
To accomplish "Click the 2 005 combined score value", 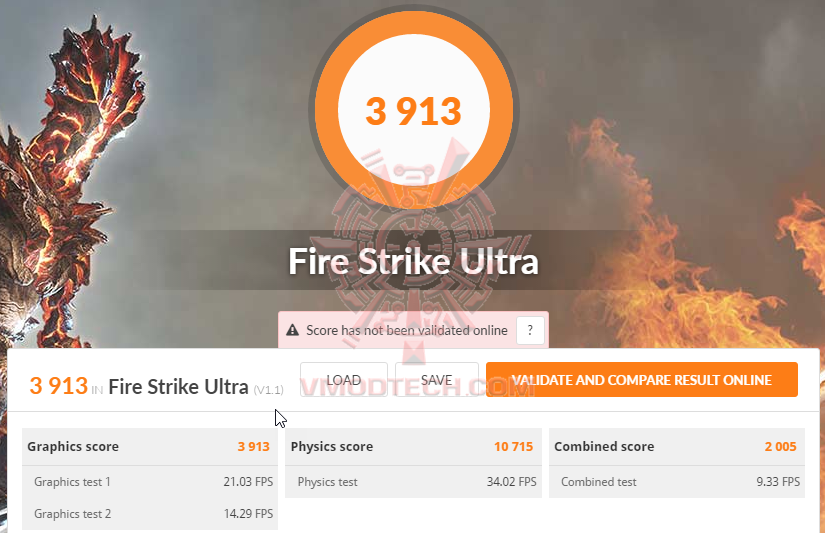I will coord(781,447).
